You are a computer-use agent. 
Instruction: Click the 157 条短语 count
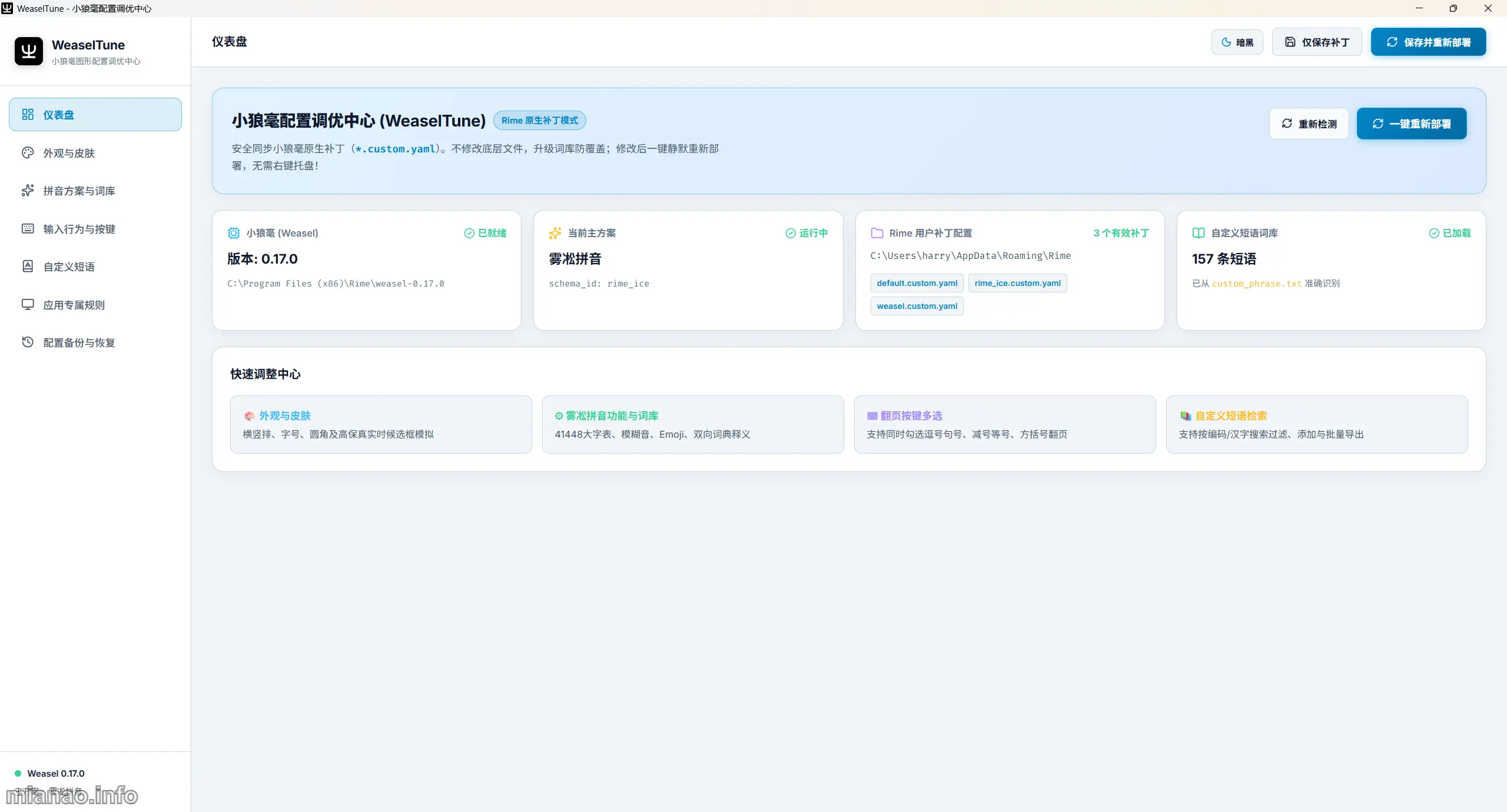tap(1224, 259)
